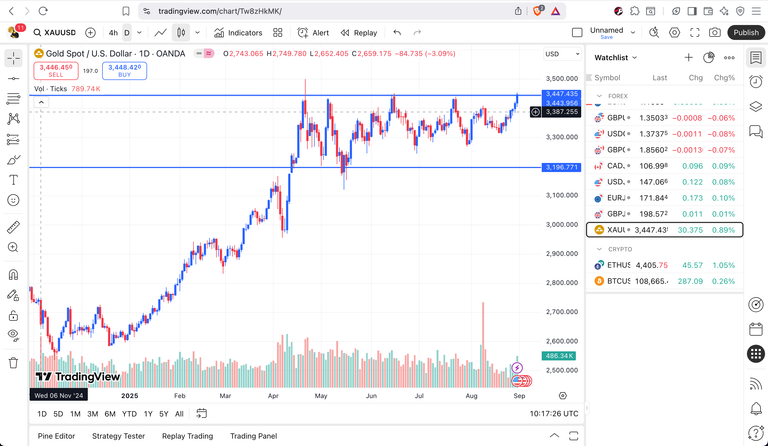Open symbol search for XAUUSD

click(54, 33)
